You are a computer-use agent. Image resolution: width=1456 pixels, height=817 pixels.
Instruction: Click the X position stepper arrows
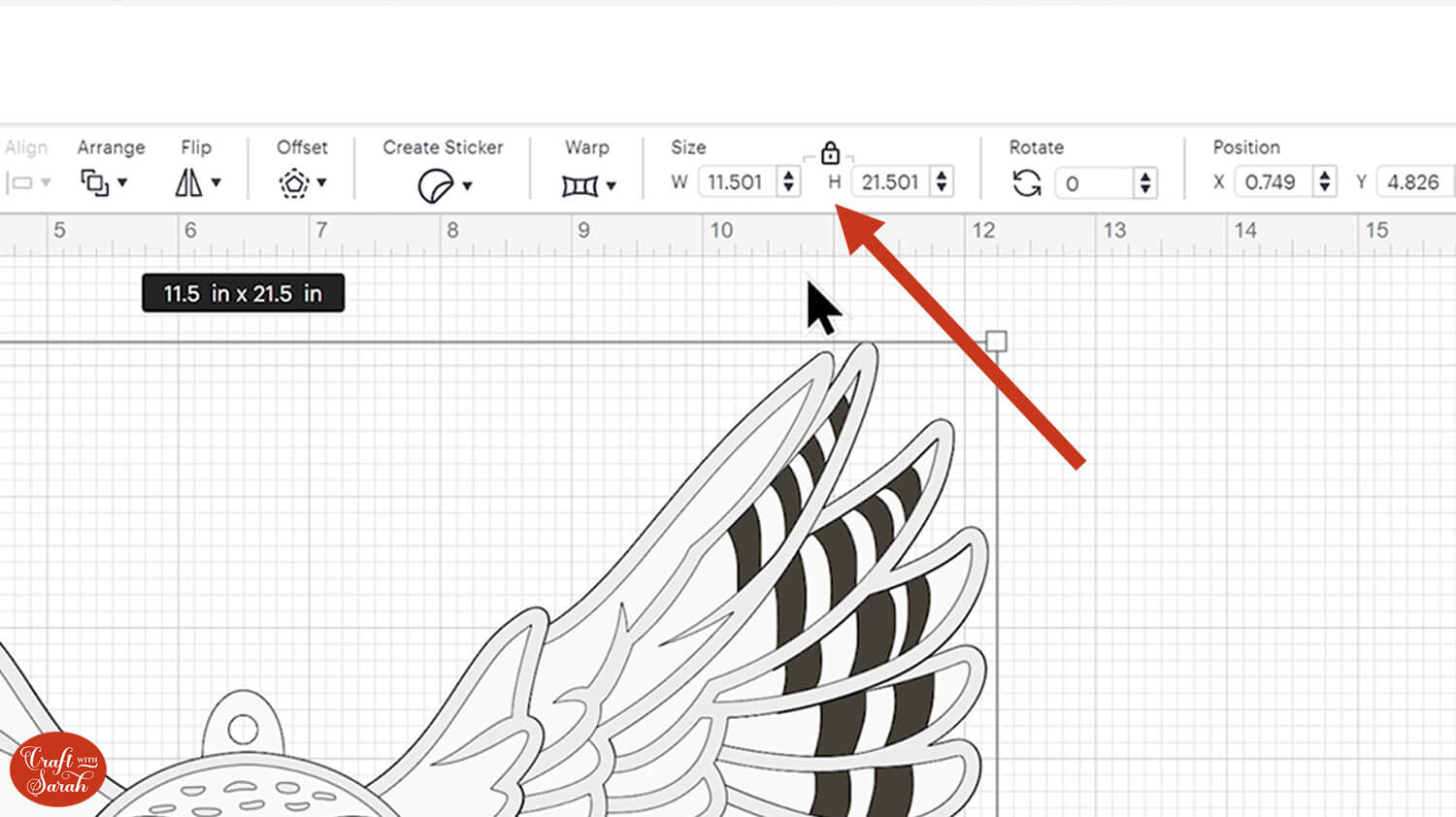(x=1325, y=181)
